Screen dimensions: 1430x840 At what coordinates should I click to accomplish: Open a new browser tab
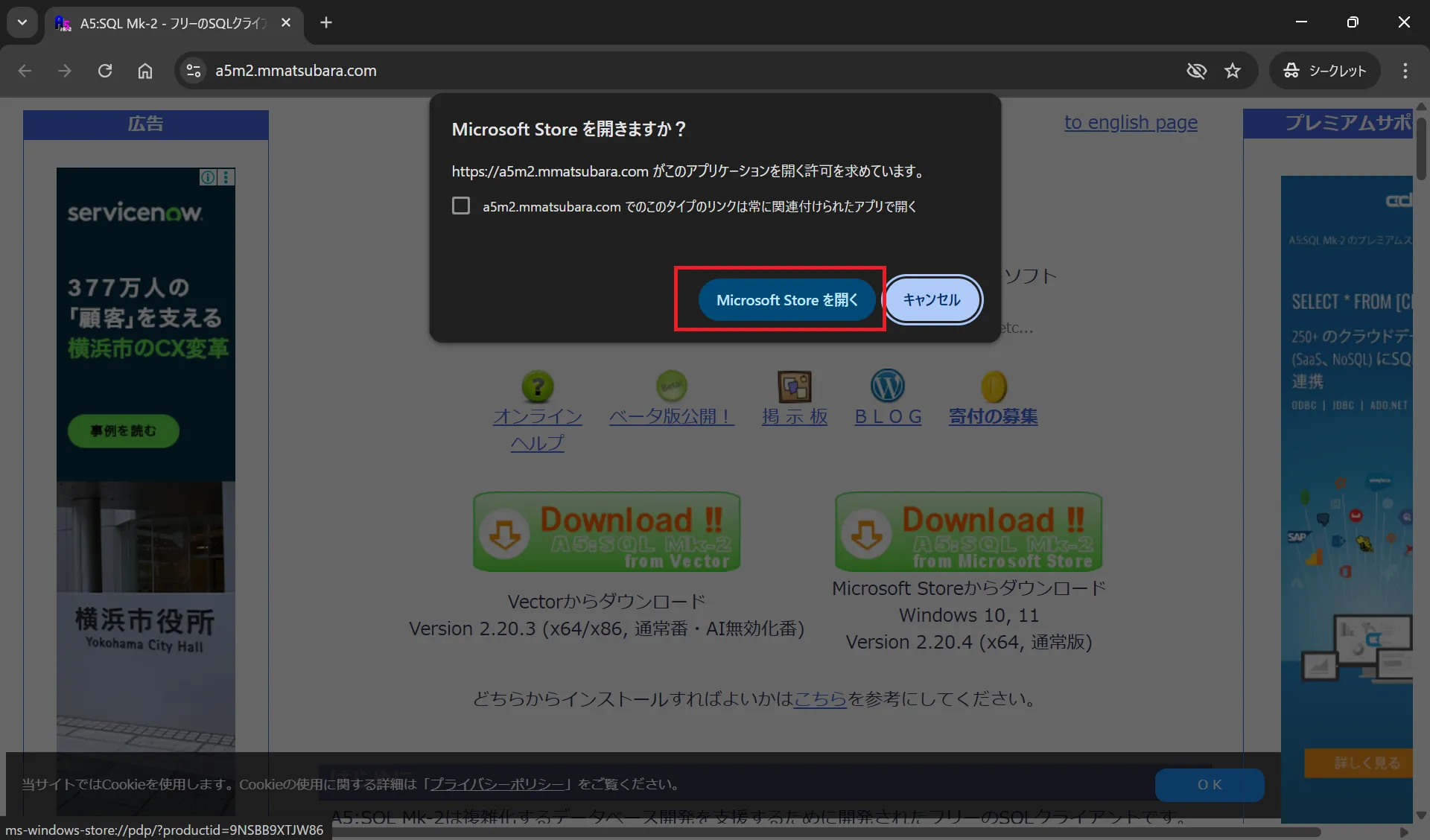[x=326, y=22]
